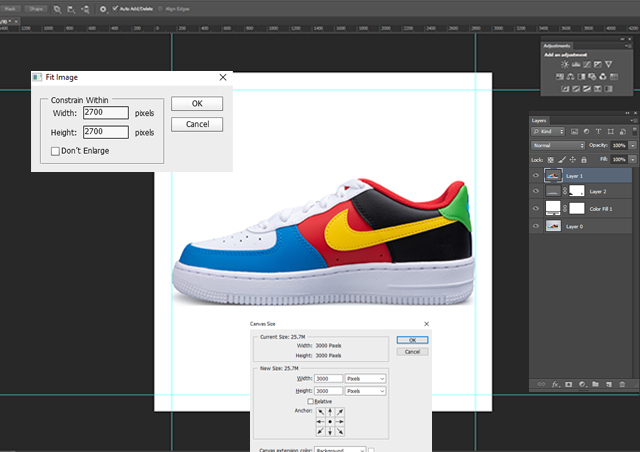640x452 pixels.
Task: Create a new layer group folder
Action: (x=596, y=384)
